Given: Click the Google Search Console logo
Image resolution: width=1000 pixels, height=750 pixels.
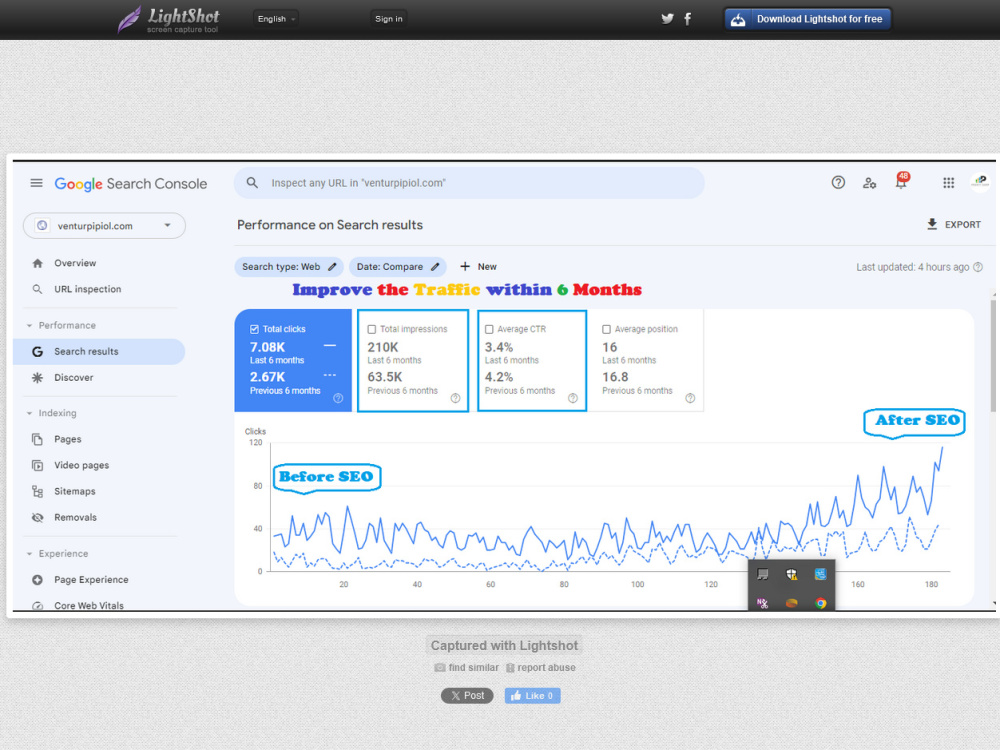Looking at the screenshot, I should pos(131,184).
